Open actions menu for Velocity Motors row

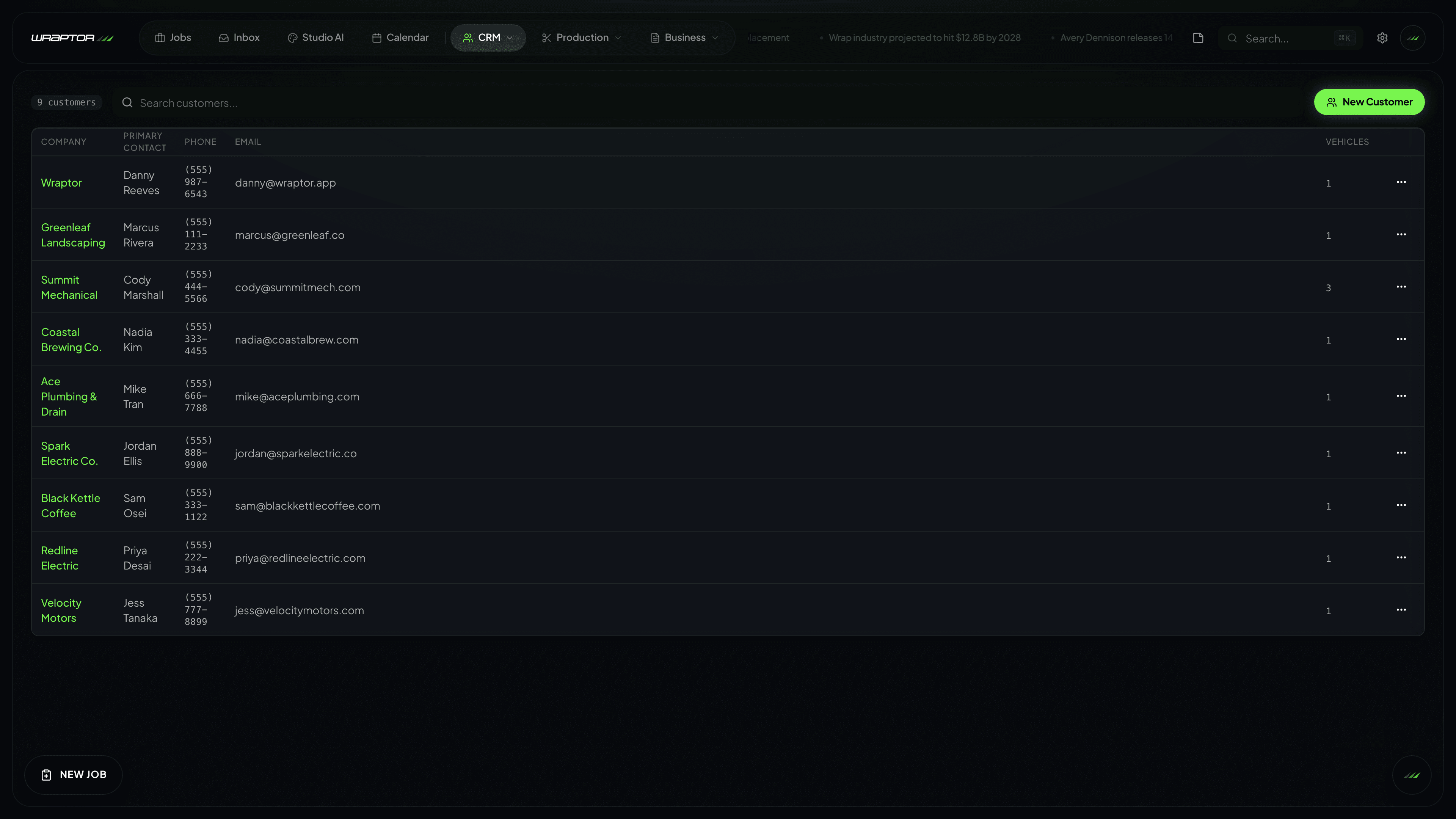(x=1401, y=610)
